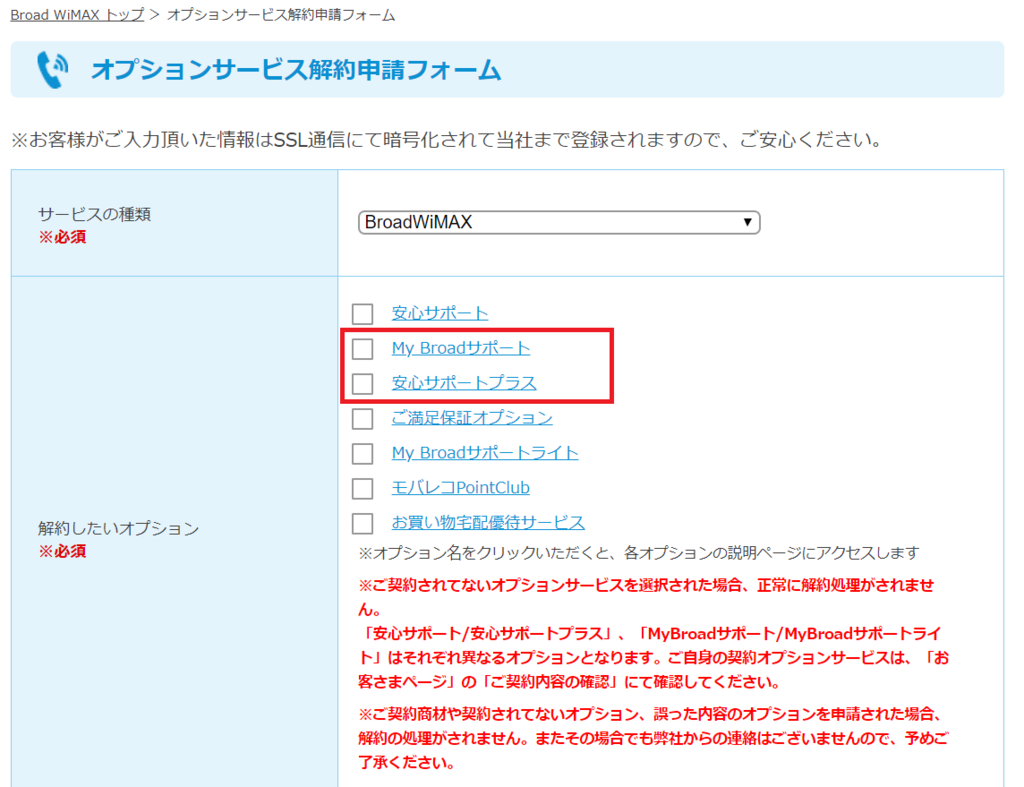1024x787 pixels.
Task: Click the ※必須 mark under サービスの種類
Action: click(62, 237)
